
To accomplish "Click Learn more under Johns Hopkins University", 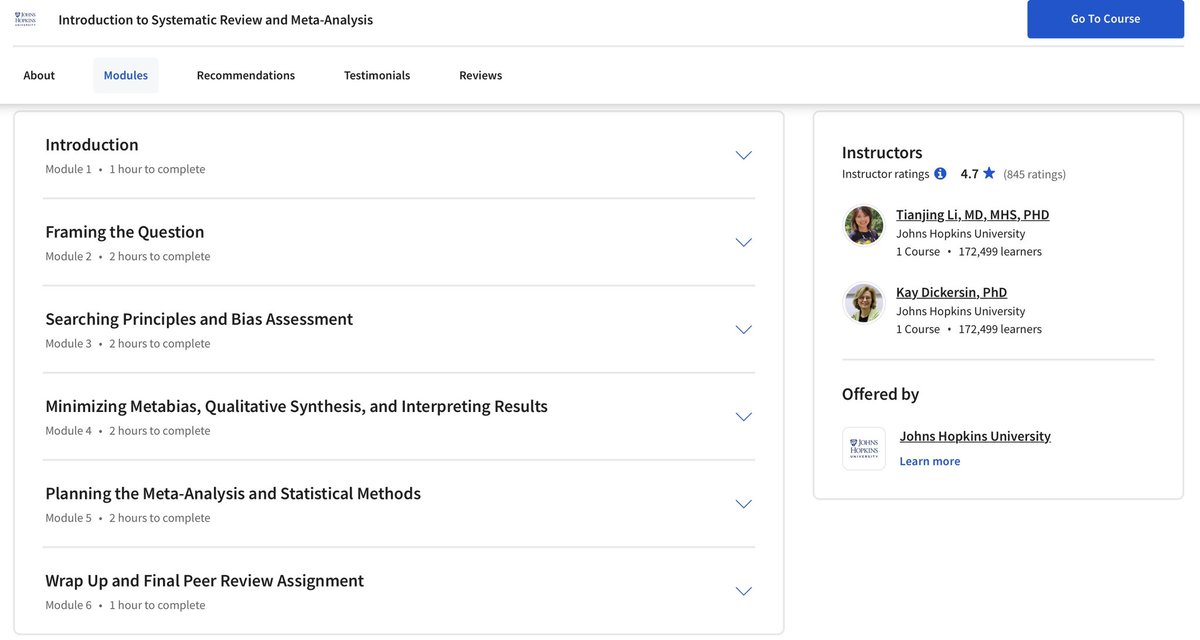I will pyautogui.click(x=930, y=461).
